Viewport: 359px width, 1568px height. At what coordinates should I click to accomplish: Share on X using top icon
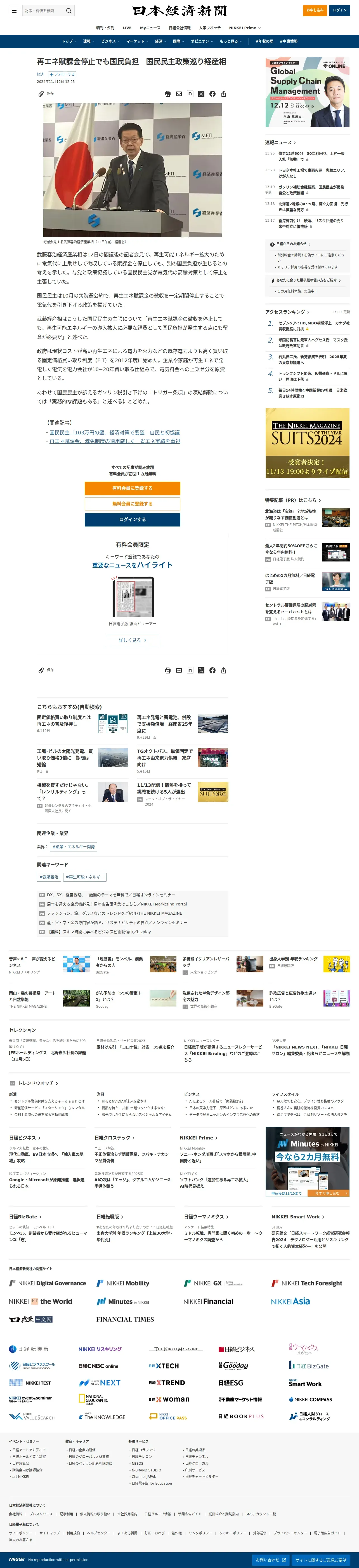click(x=201, y=94)
